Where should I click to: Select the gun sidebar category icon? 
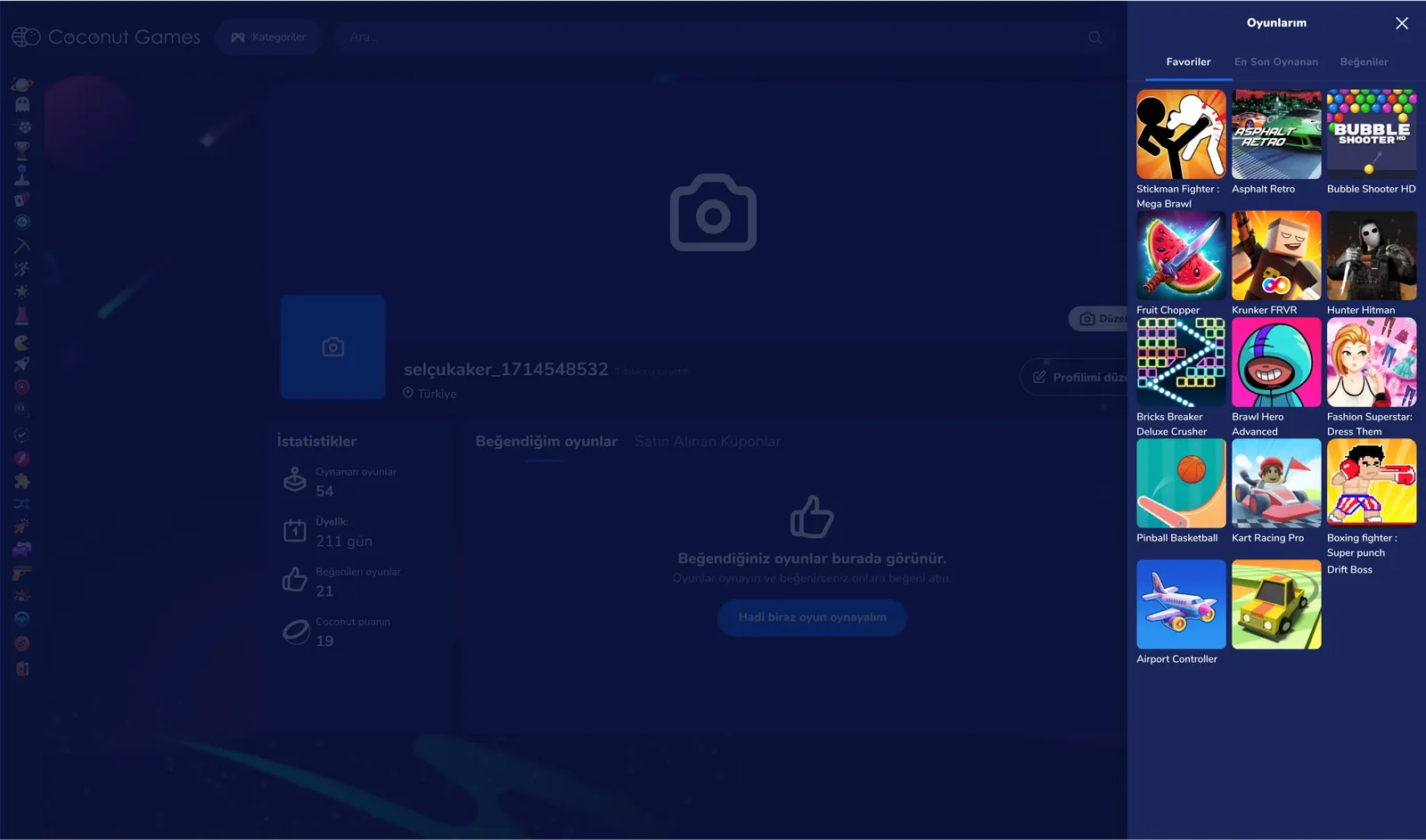[x=22, y=573]
